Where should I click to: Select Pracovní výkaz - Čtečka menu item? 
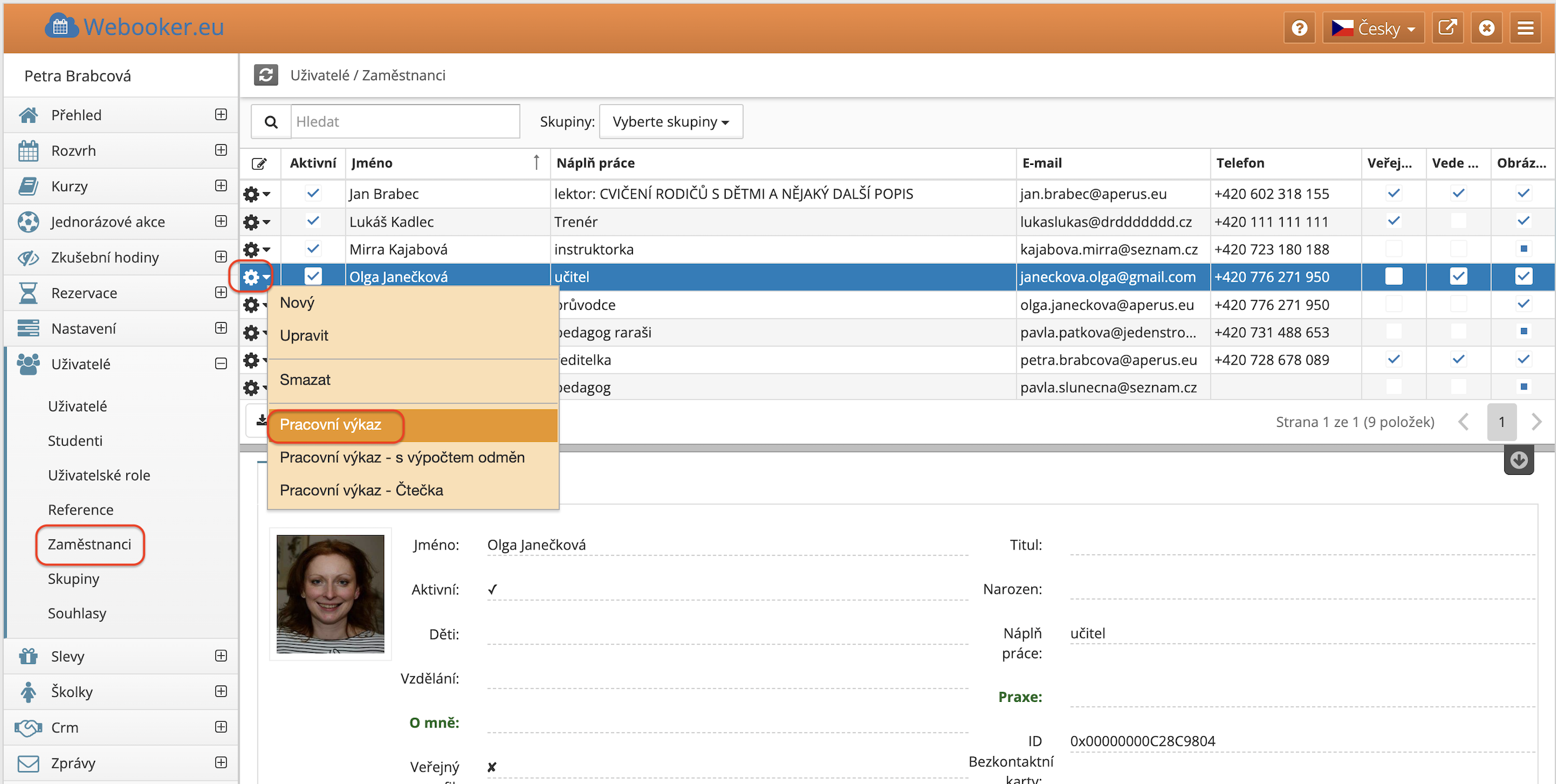click(x=361, y=490)
